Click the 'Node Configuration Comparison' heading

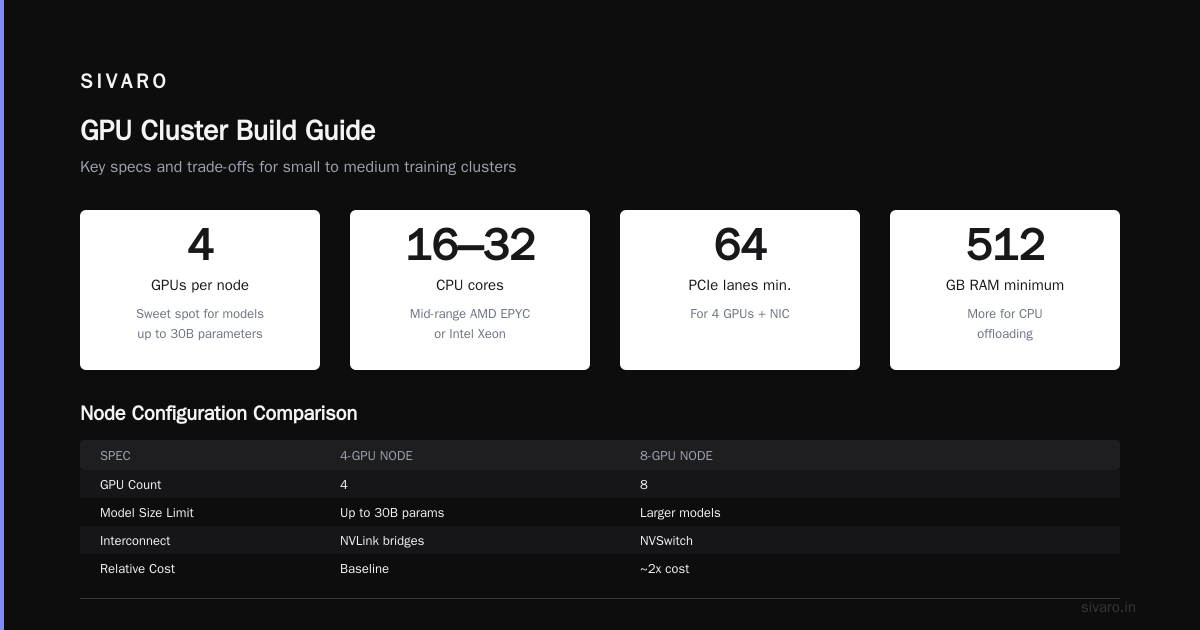point(218,413)
